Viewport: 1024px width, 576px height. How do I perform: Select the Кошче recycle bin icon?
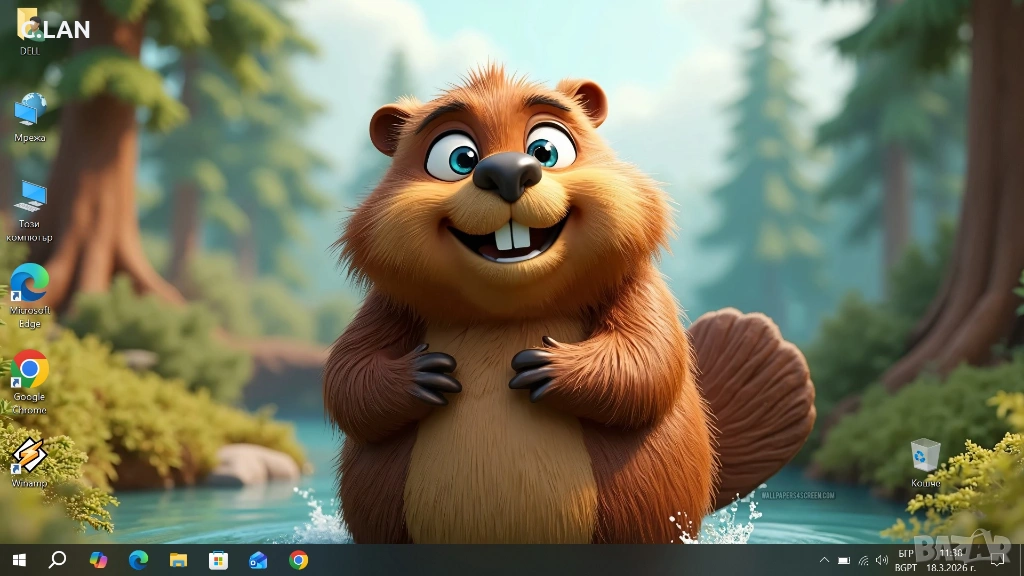[925, 456]
